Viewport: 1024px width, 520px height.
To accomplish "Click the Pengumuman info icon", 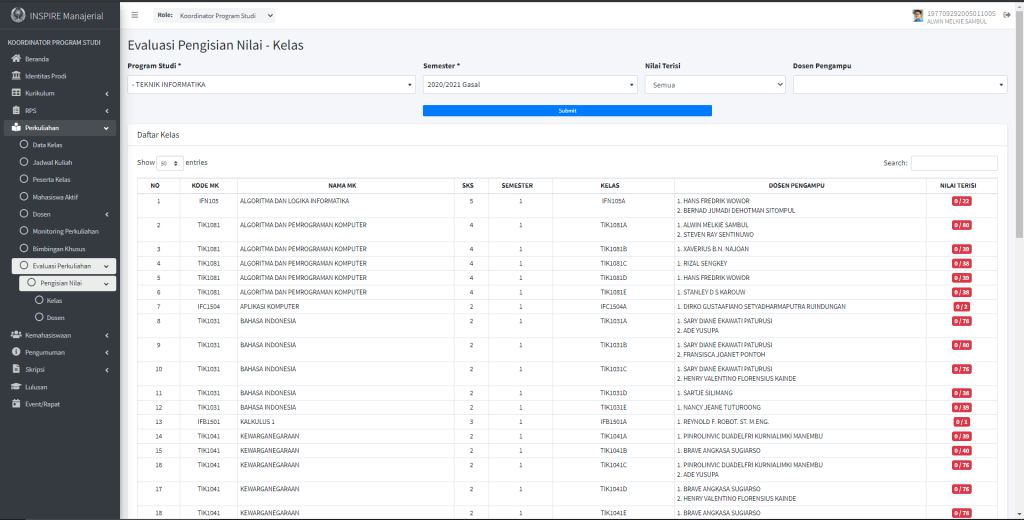I will 16,351.
